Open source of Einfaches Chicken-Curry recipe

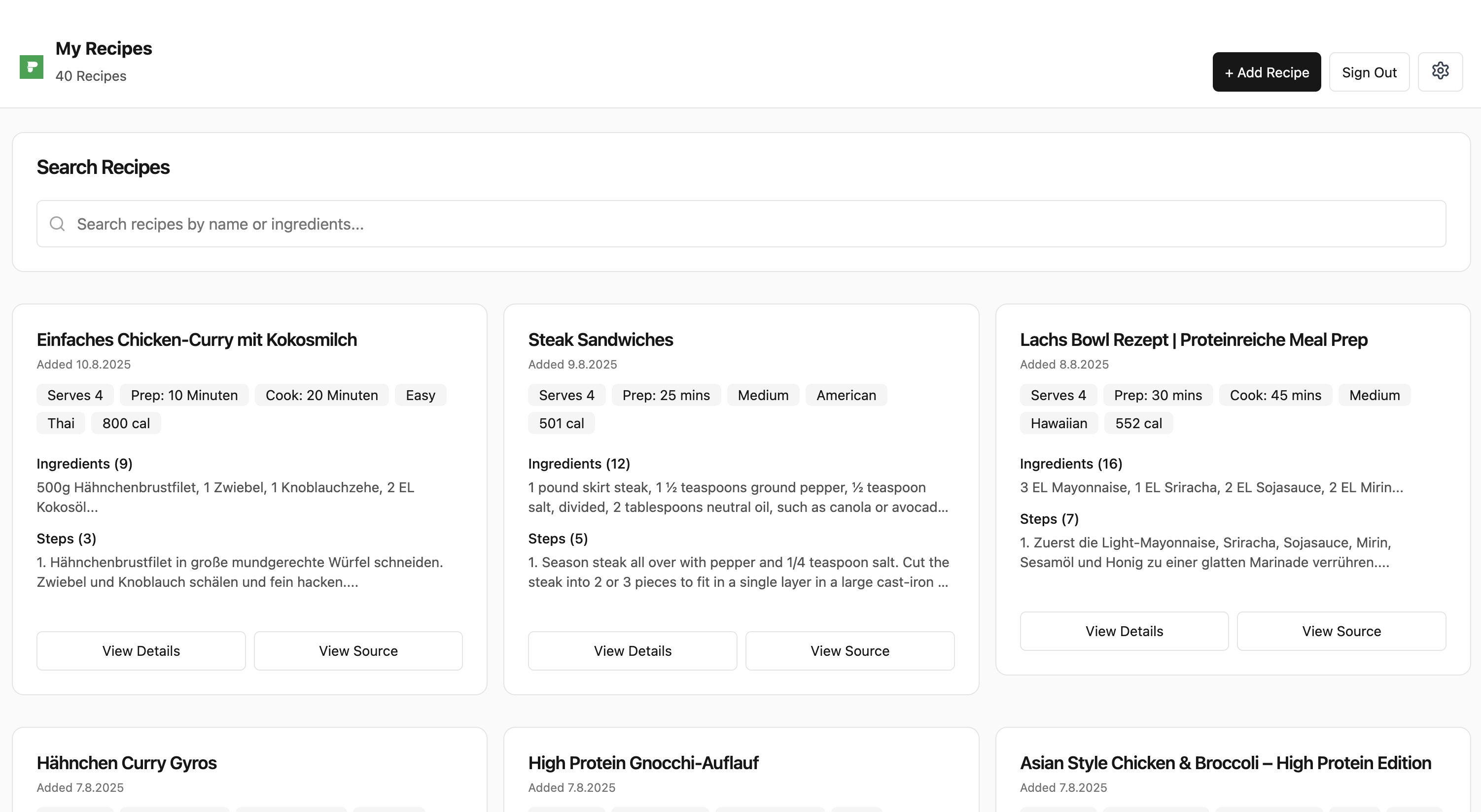pyautogui.click(x=357, y=650)
